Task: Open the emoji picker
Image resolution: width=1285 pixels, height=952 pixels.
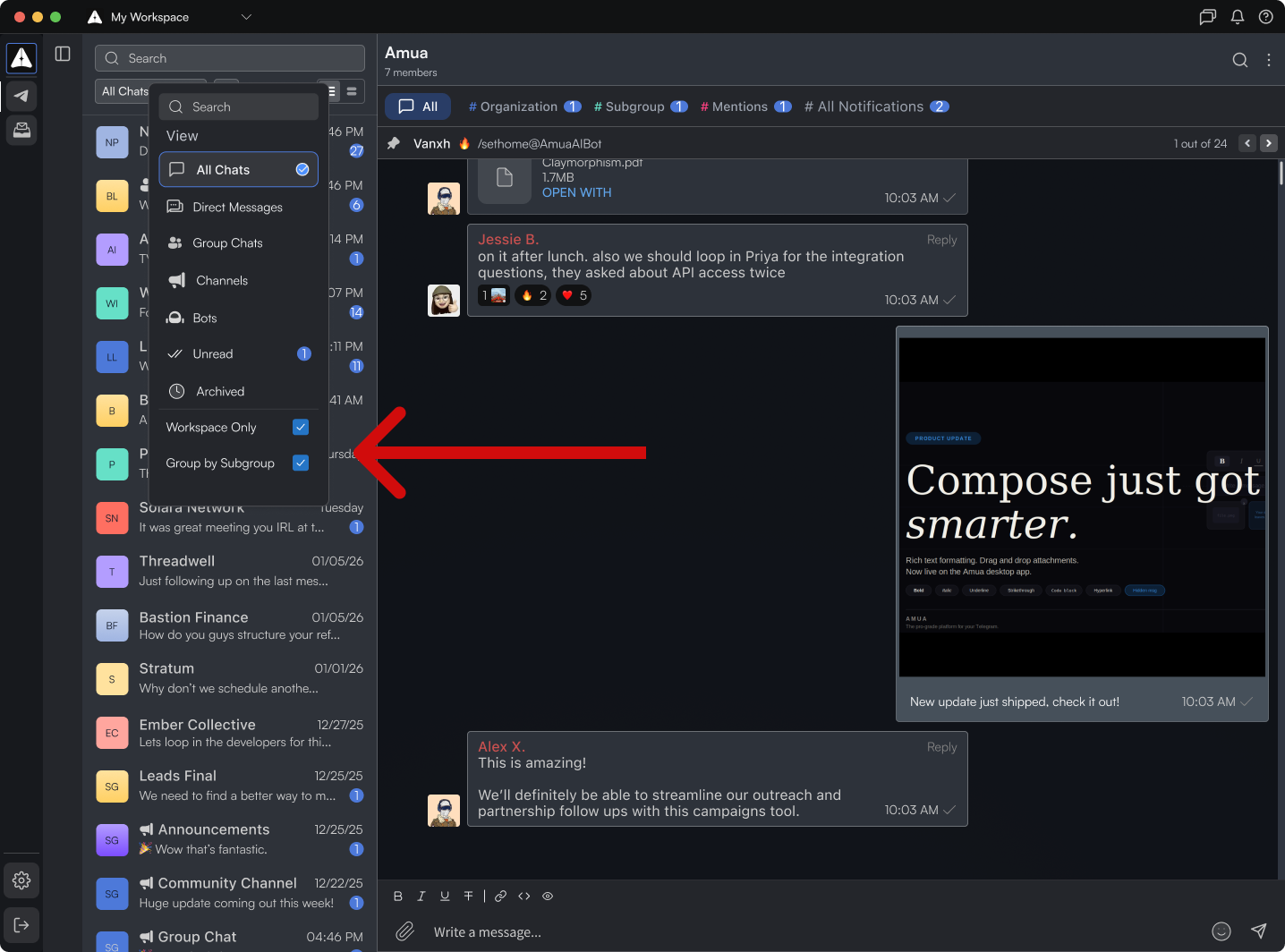Action: pos(1221,931)
